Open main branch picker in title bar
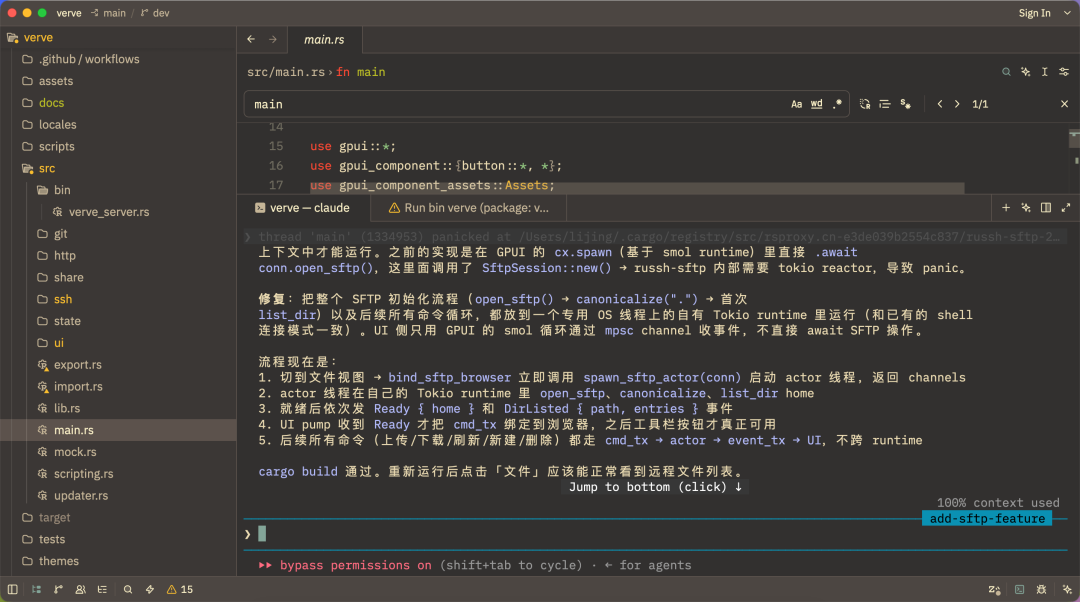The image size is (1080, 602). coord(108,13)
